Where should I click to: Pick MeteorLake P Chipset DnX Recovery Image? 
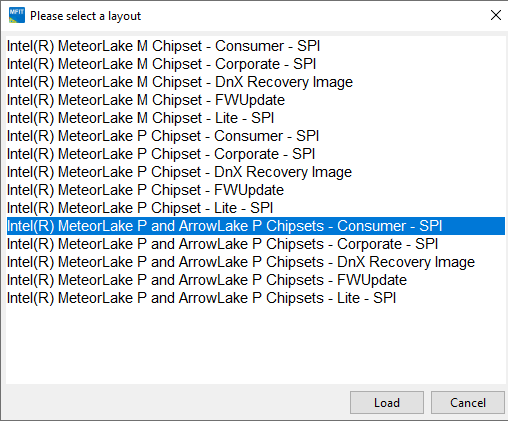256,172
